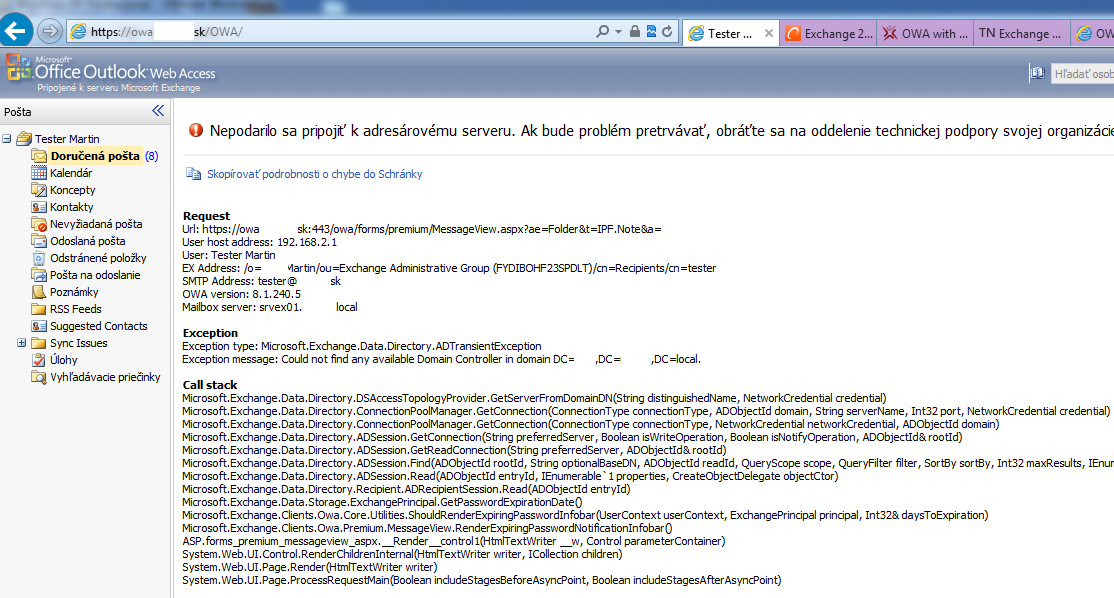Click the browser forward arrow button
This screenshot has width=1114, height=598.
click(x=49, y=31)
